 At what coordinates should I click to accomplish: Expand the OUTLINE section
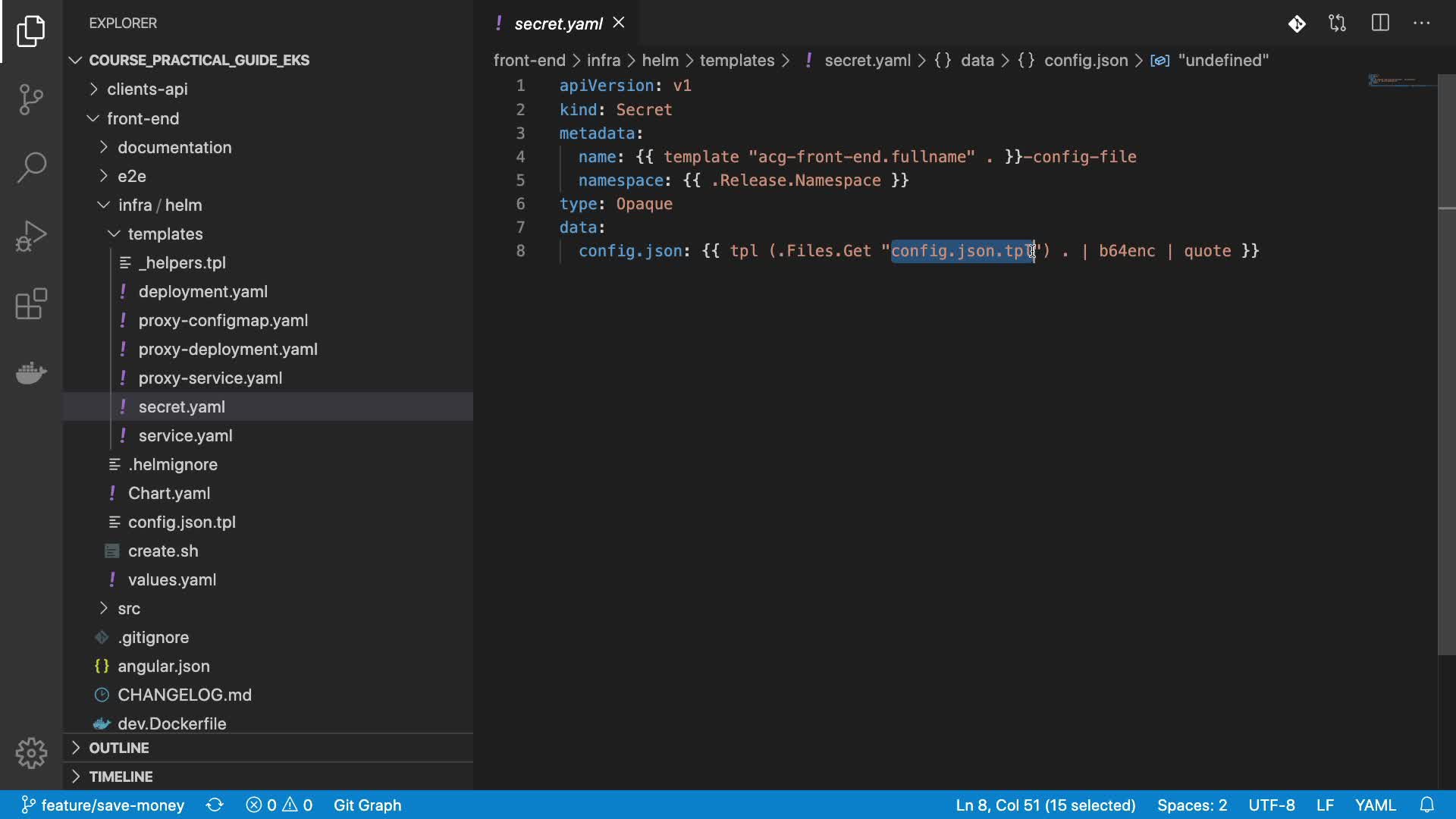tap(119, 748)
